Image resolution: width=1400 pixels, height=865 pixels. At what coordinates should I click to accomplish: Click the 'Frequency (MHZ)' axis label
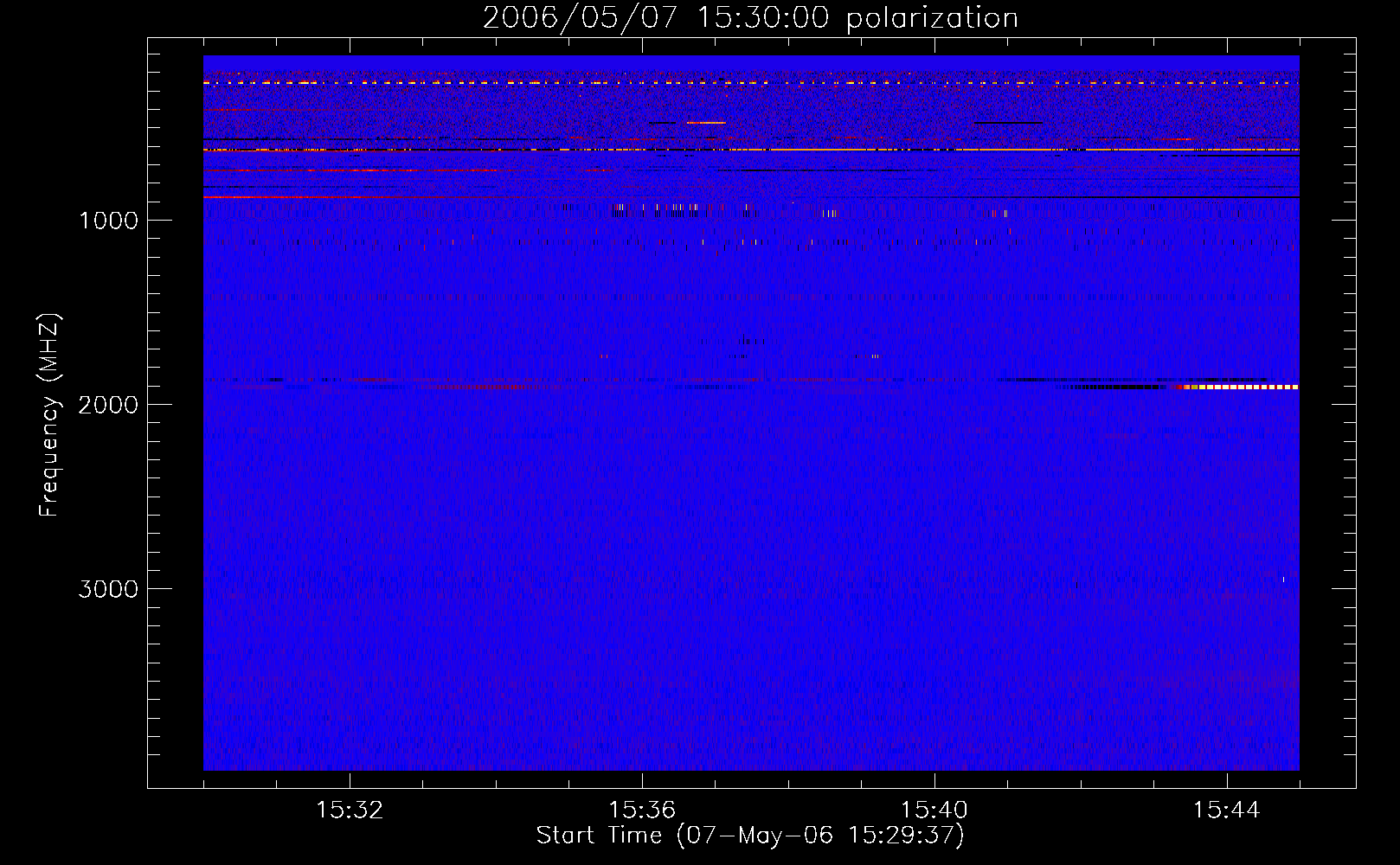coord(49,415)
